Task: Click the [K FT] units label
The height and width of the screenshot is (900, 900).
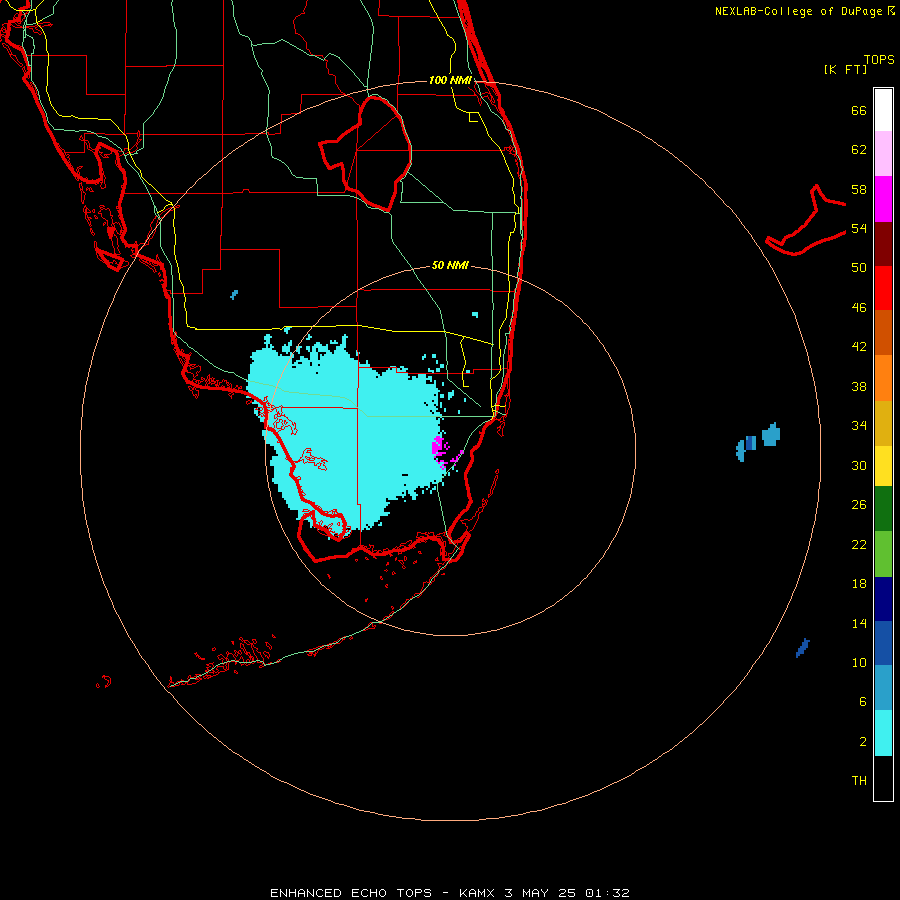Action: click(x=845, y=70)
